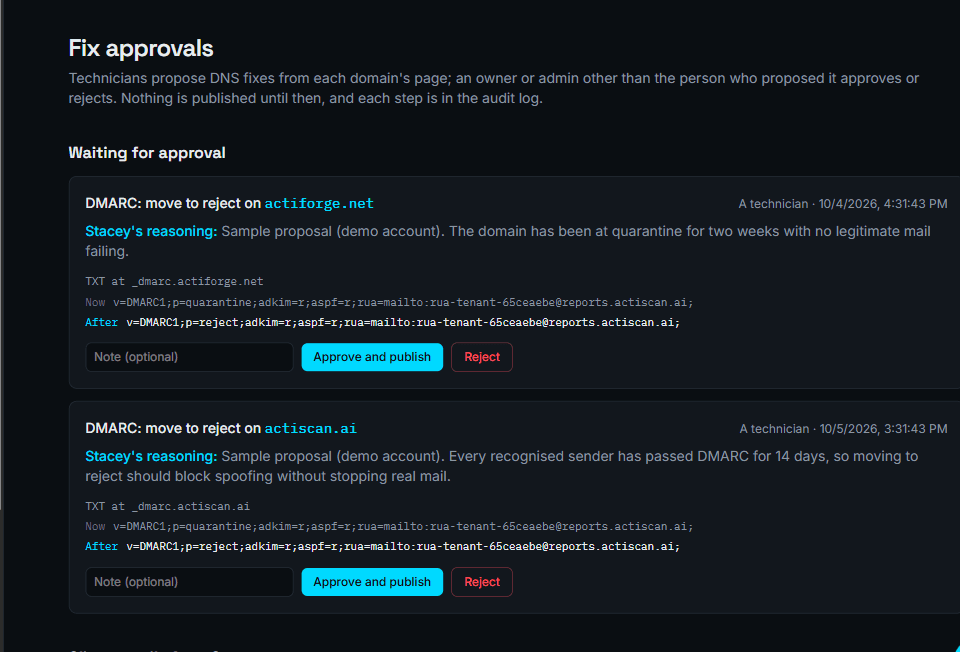The height and width of the screenshot is (652, 960).
Task: Select the Fix approvals page heading
Action: 141,48
